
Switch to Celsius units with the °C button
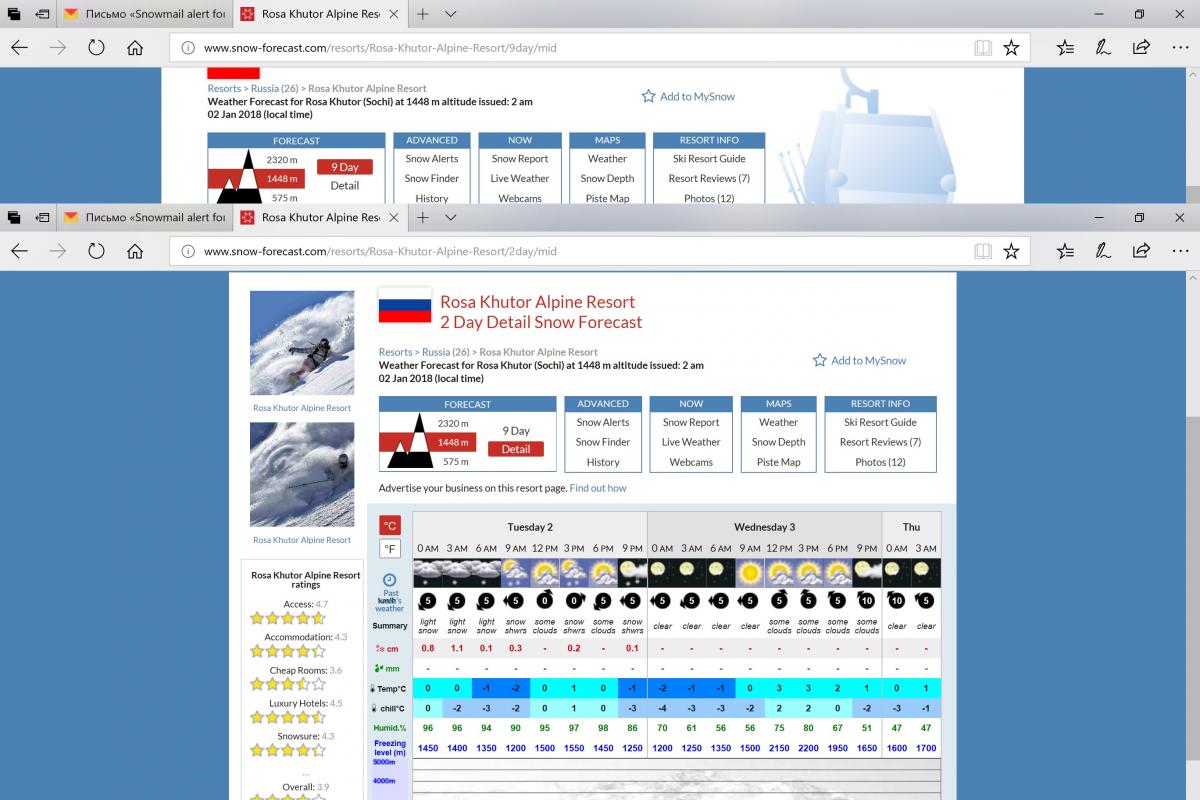coord(390,525)
